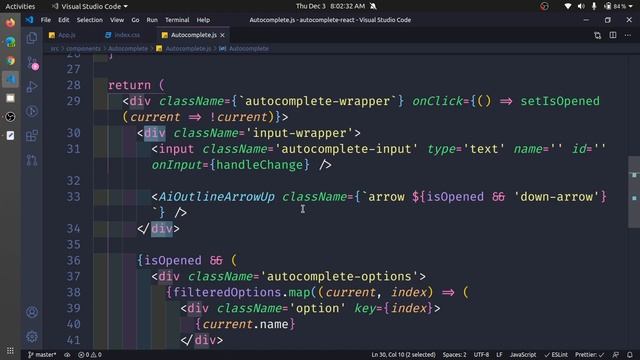The image size is (640, 360).
Task: Close the Autocomplete.js tab
Action: (x=222, y=35)
